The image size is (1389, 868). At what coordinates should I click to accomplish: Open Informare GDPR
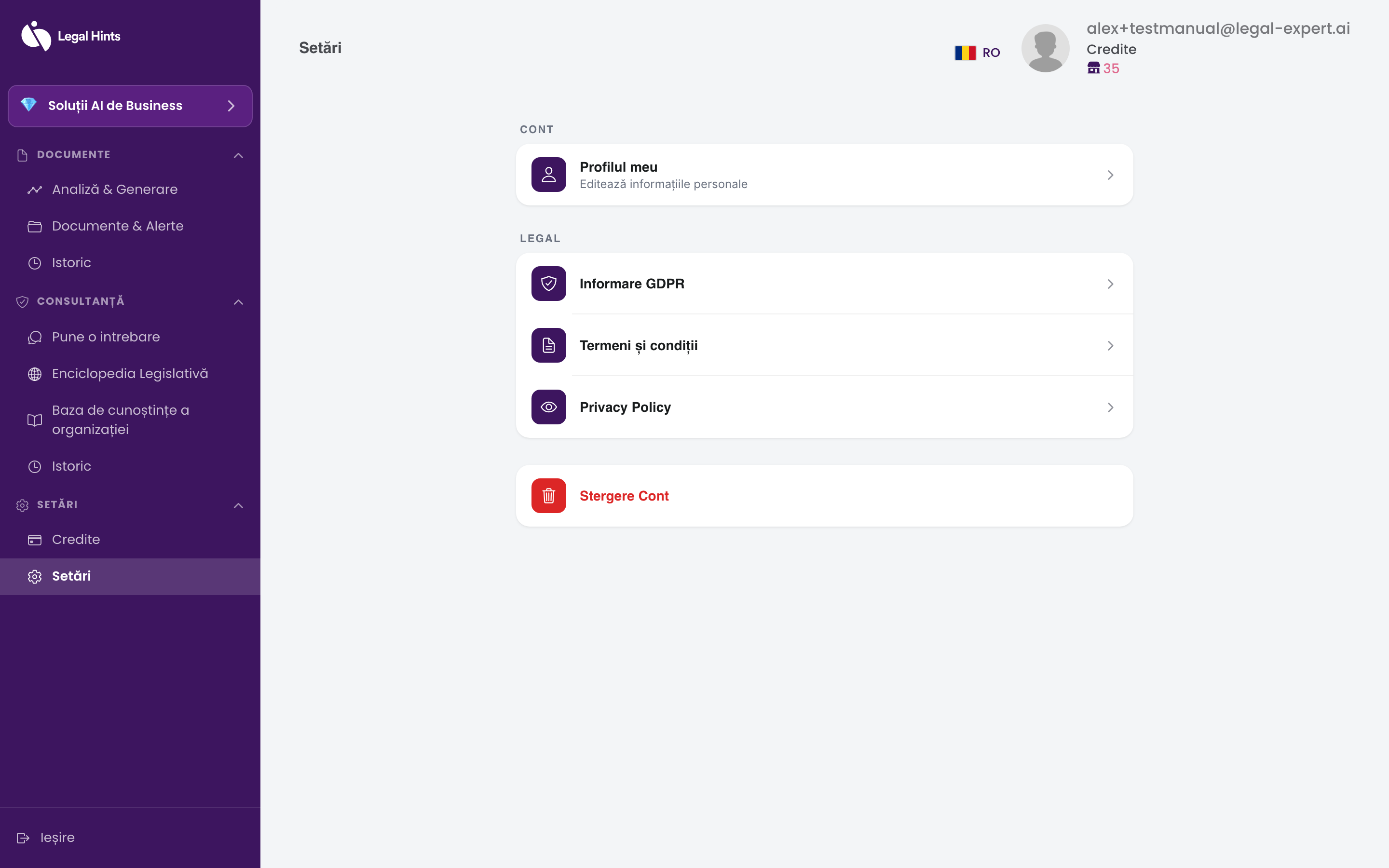(x=824, y=284)
